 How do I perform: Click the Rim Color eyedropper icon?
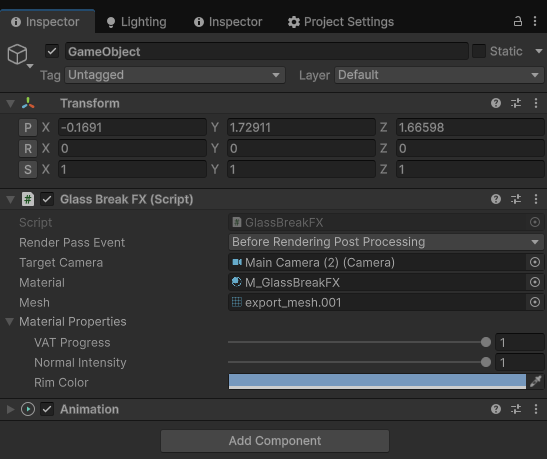(536, 382)
